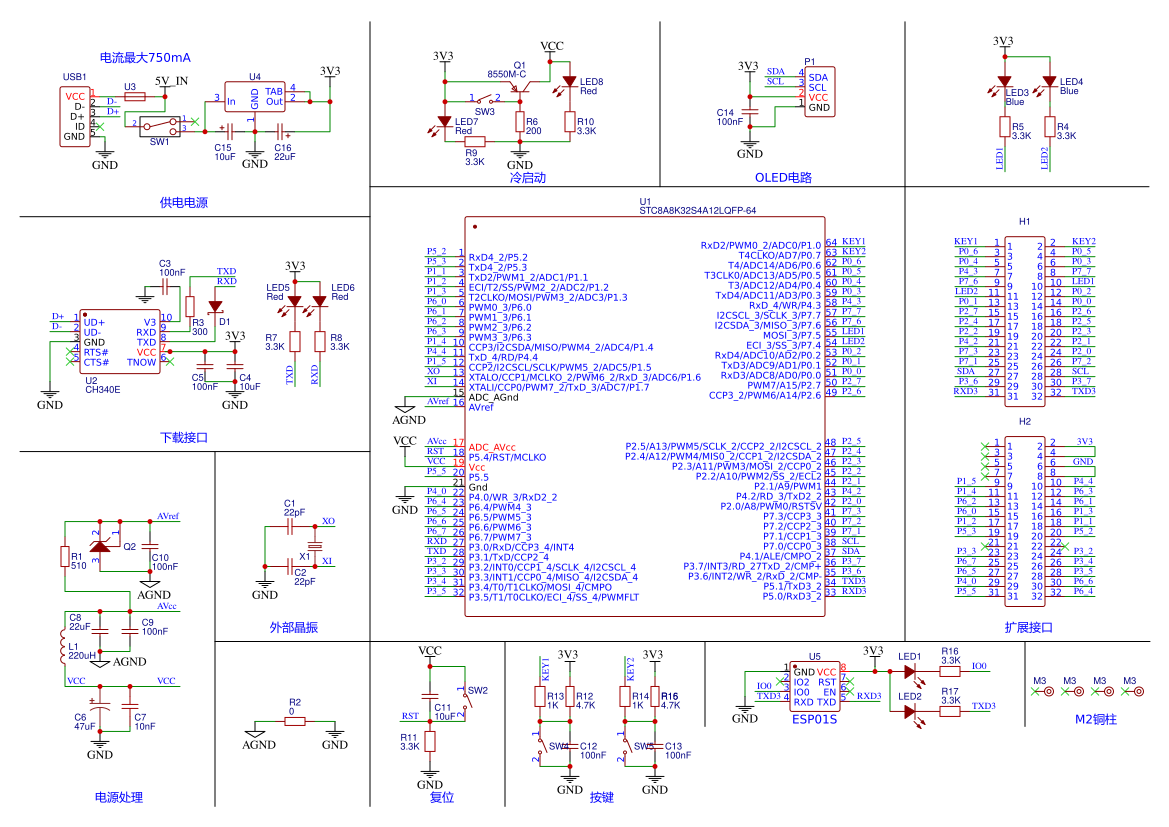Click the 电流最大750mA annotation text
The width and height of the screenshot is (1169, 827).
click(x=145, y=57)
